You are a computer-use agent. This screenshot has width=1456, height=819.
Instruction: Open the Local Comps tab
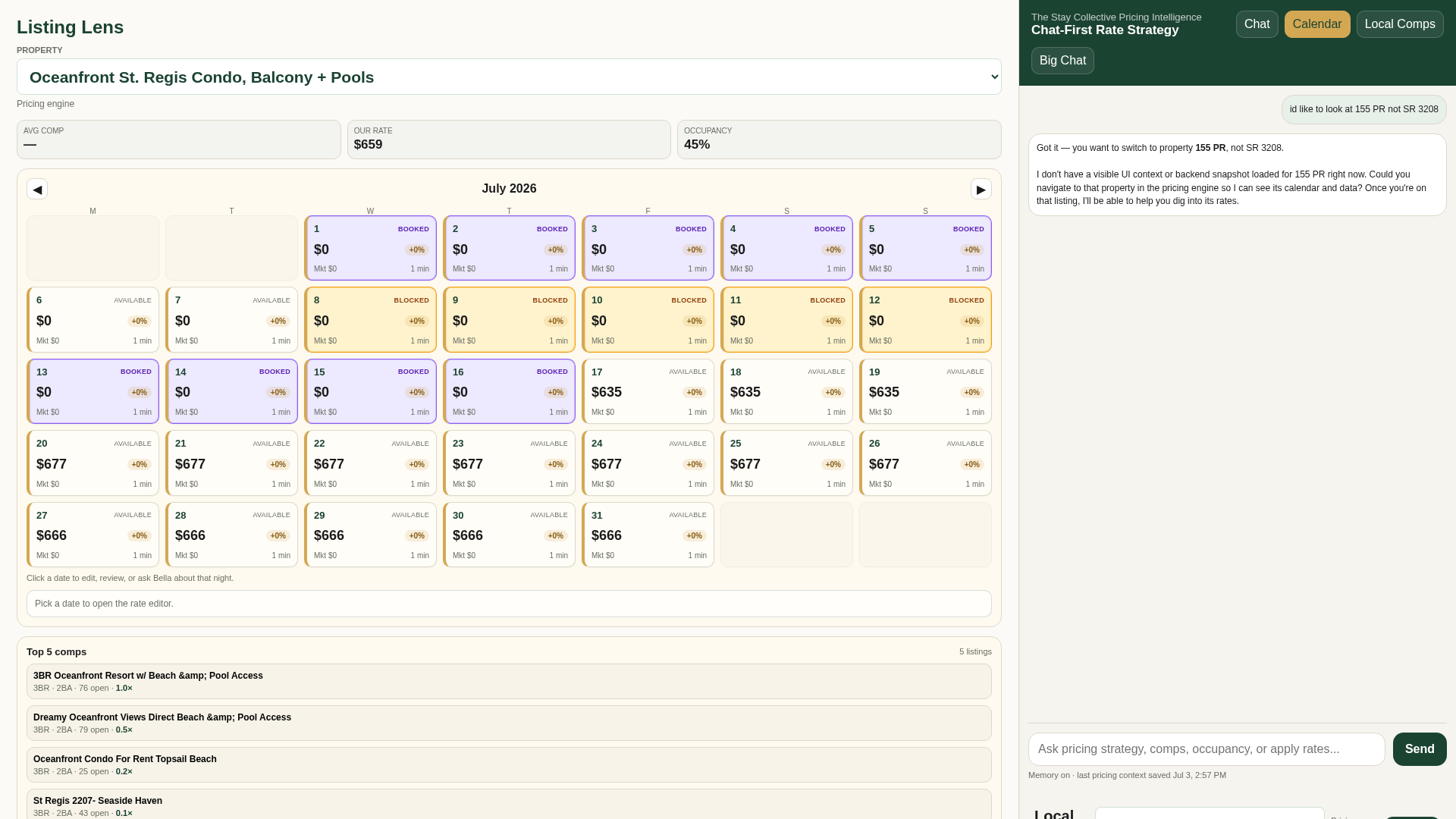[x=1400, y=24]
